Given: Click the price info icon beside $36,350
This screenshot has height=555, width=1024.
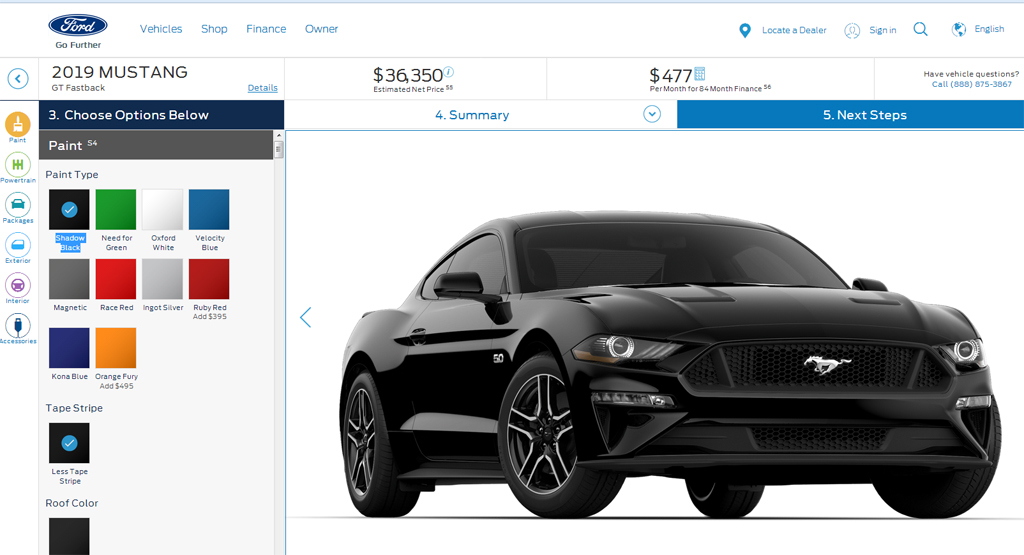Looking at the screenshot, I should click(x=449, y=72).
